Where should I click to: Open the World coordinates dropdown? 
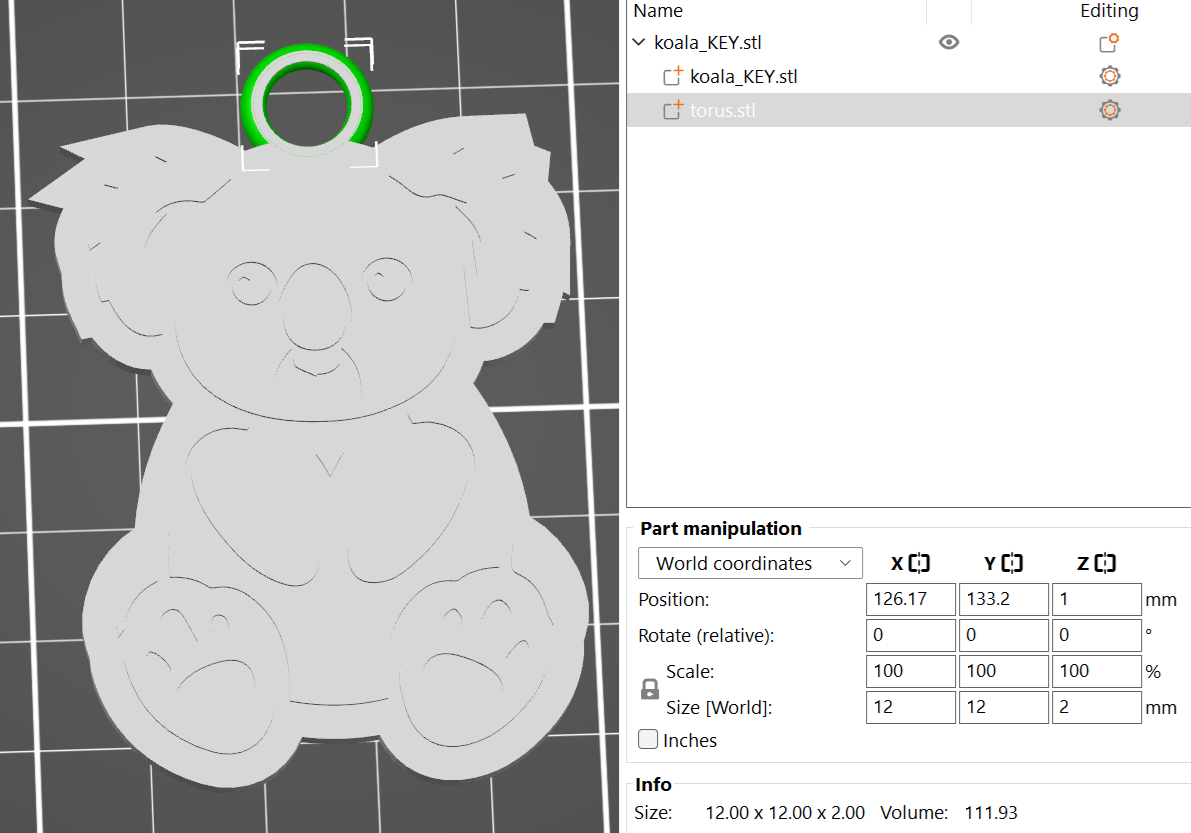click(749, 563)
